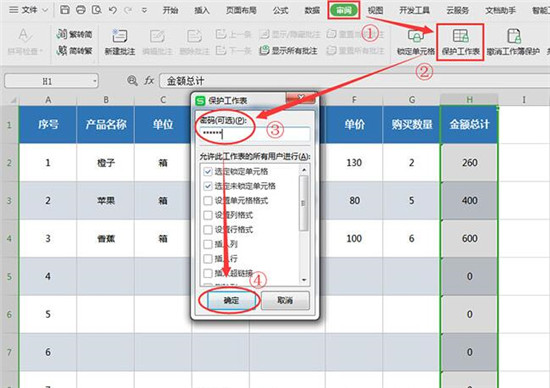Switch to the 公式 tab
550x388 pixels.
click(x=281, y=10)
